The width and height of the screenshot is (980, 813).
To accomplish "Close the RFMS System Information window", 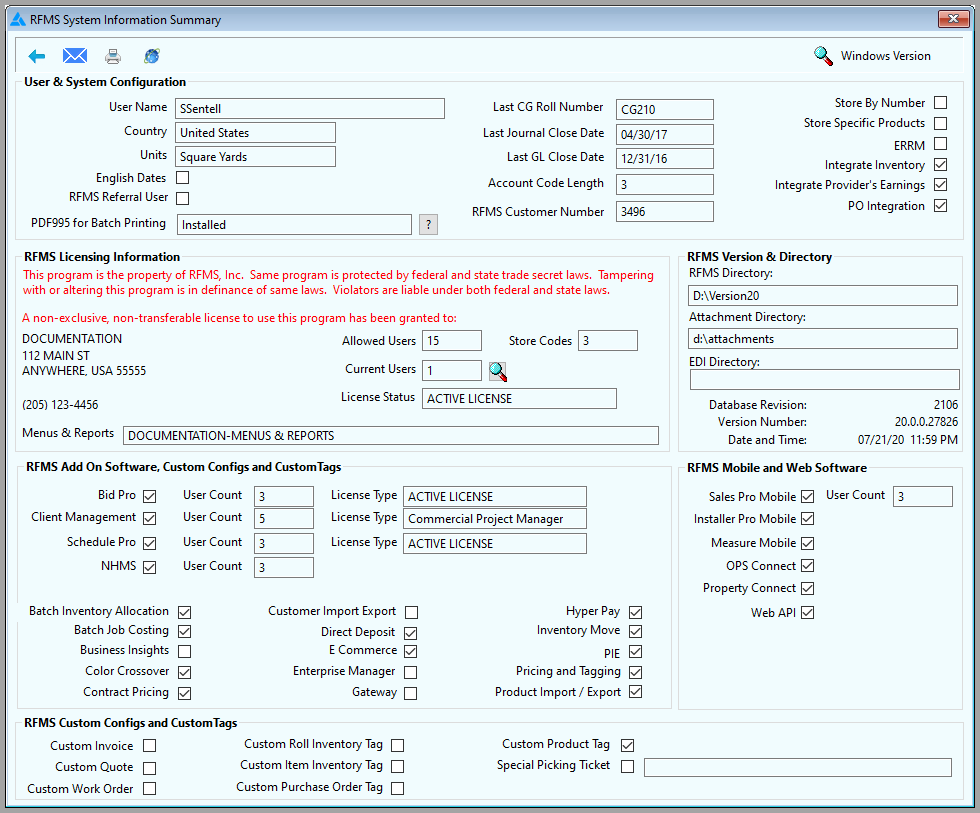I will click(953, 19).
